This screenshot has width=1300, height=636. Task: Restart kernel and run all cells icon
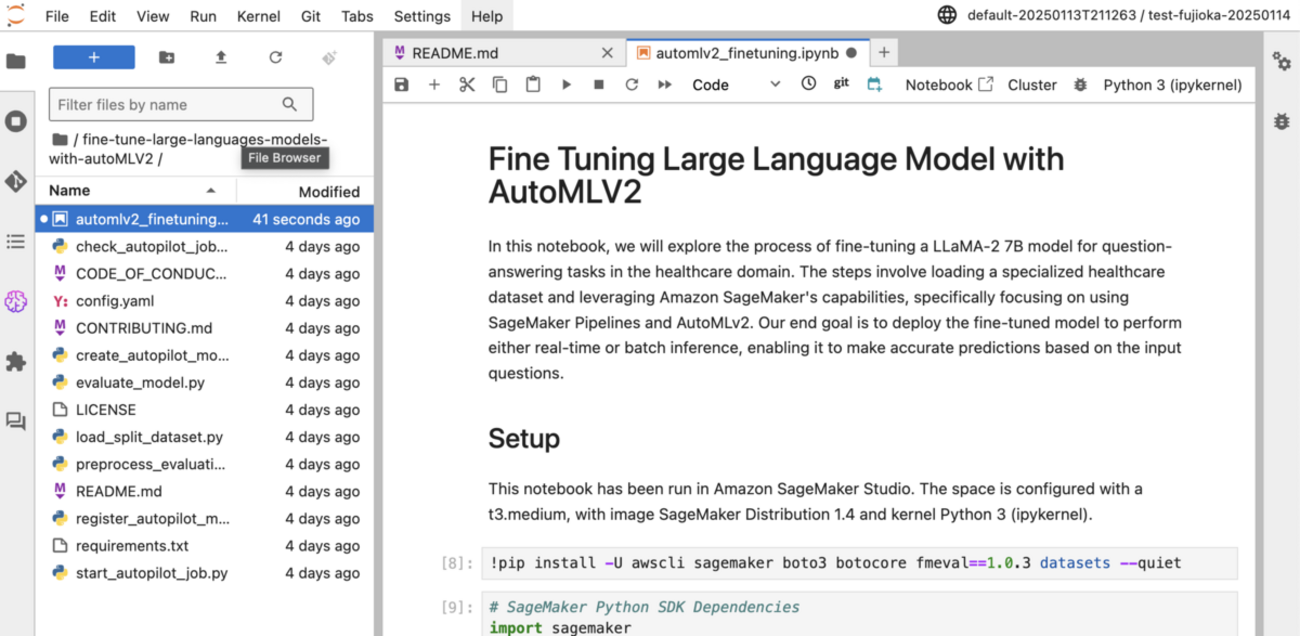point(665,85)
